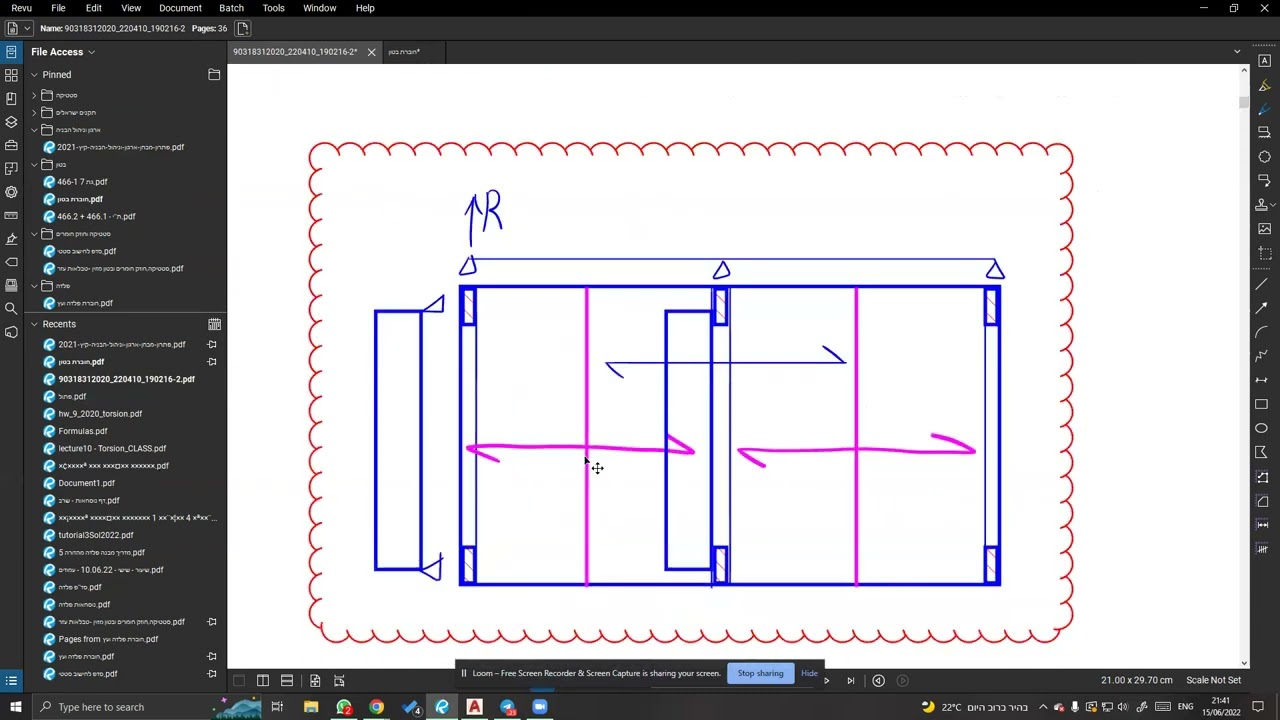Collapse the Pinned section

tap(34, 75)
